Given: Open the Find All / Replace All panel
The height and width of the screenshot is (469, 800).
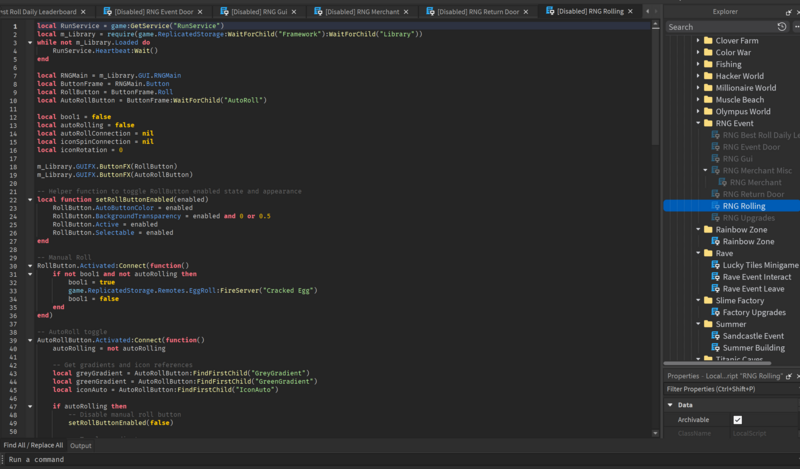Looking at the screenshot, I should click(33, 446).
